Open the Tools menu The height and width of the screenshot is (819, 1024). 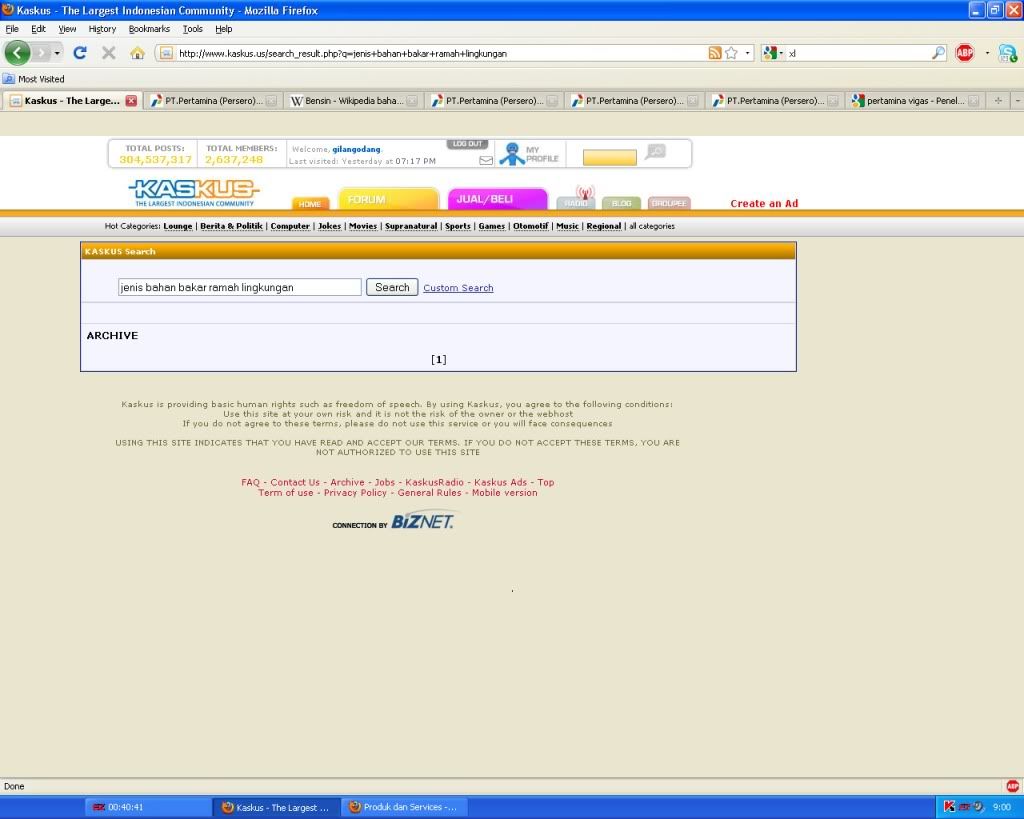[193, 29]
